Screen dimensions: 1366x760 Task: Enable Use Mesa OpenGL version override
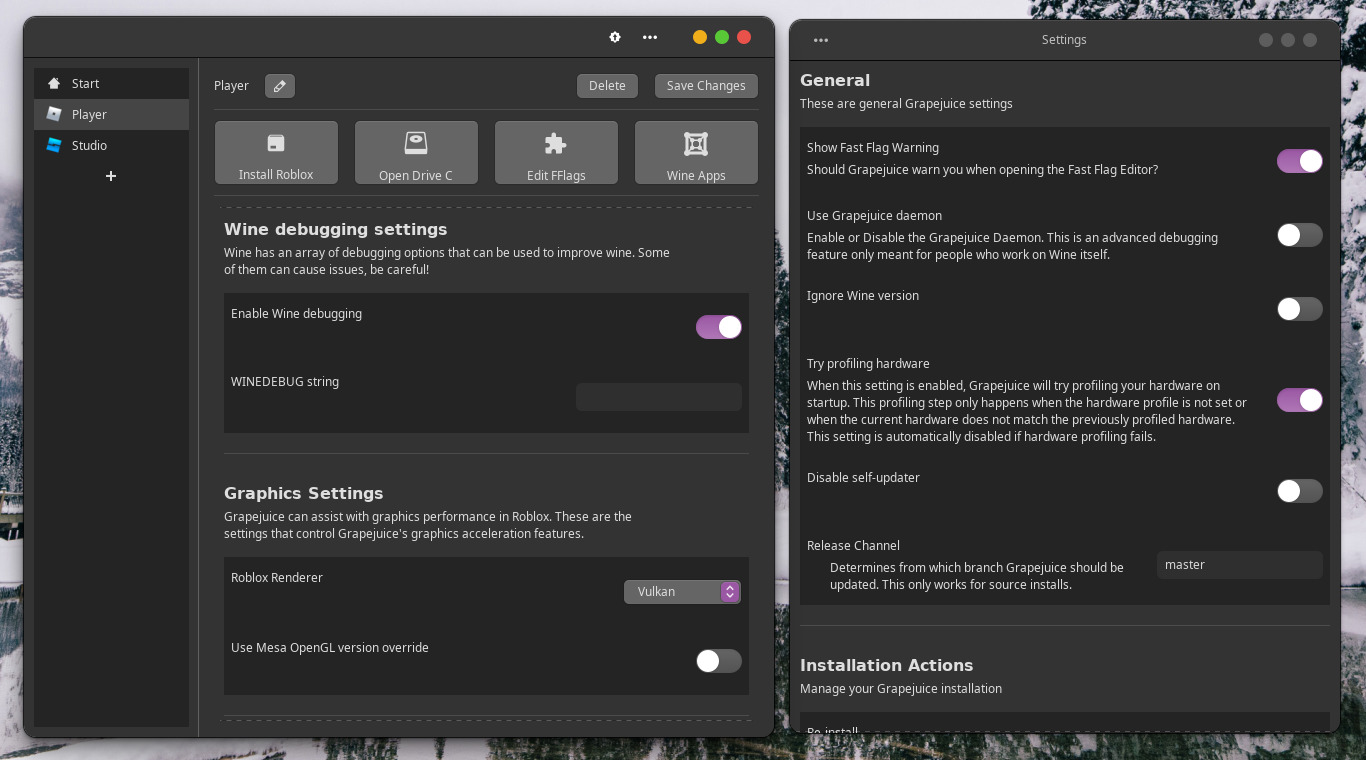coord(718,661)
